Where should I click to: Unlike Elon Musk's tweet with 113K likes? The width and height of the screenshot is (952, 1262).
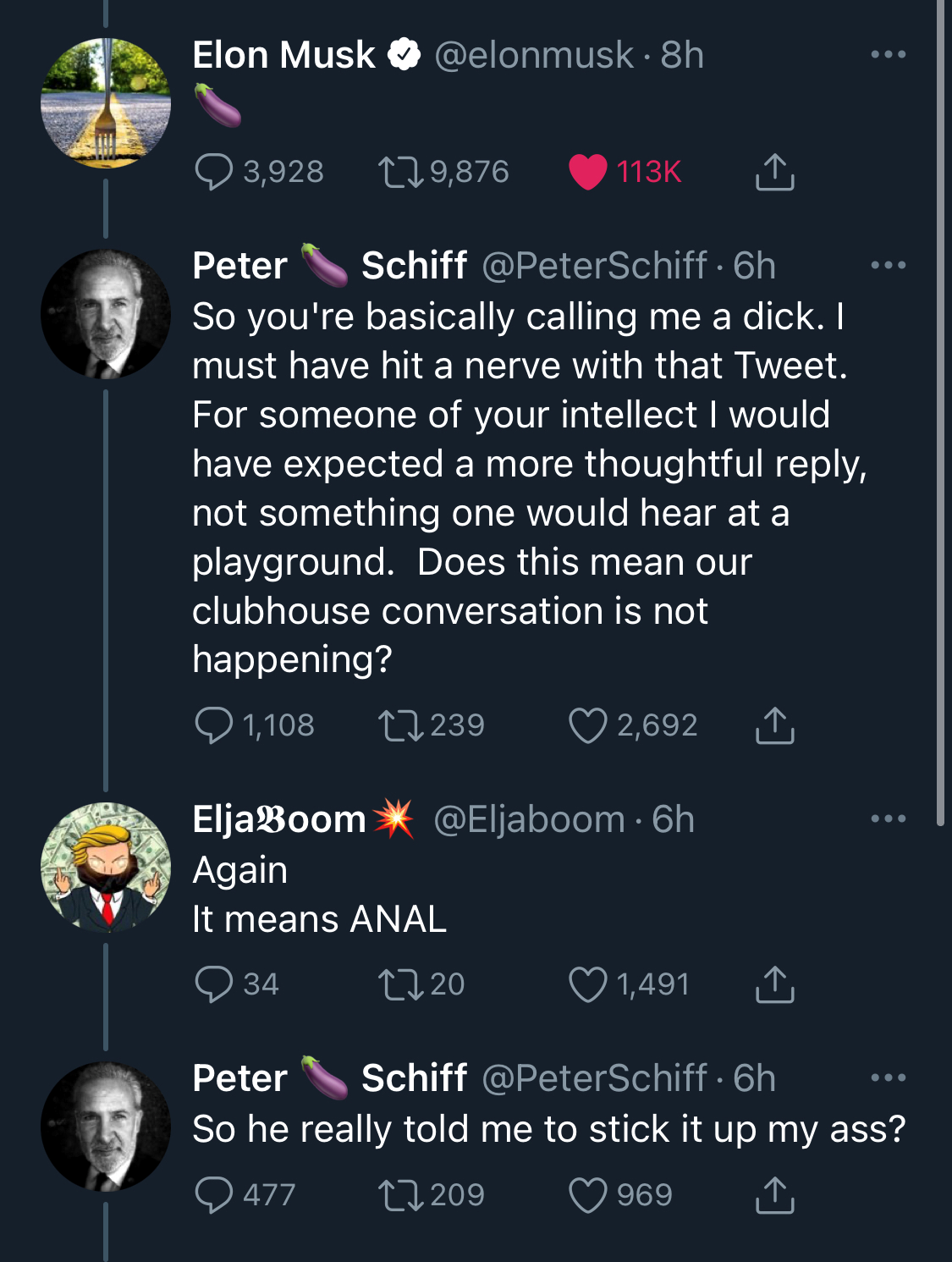[x=588, y=172]
